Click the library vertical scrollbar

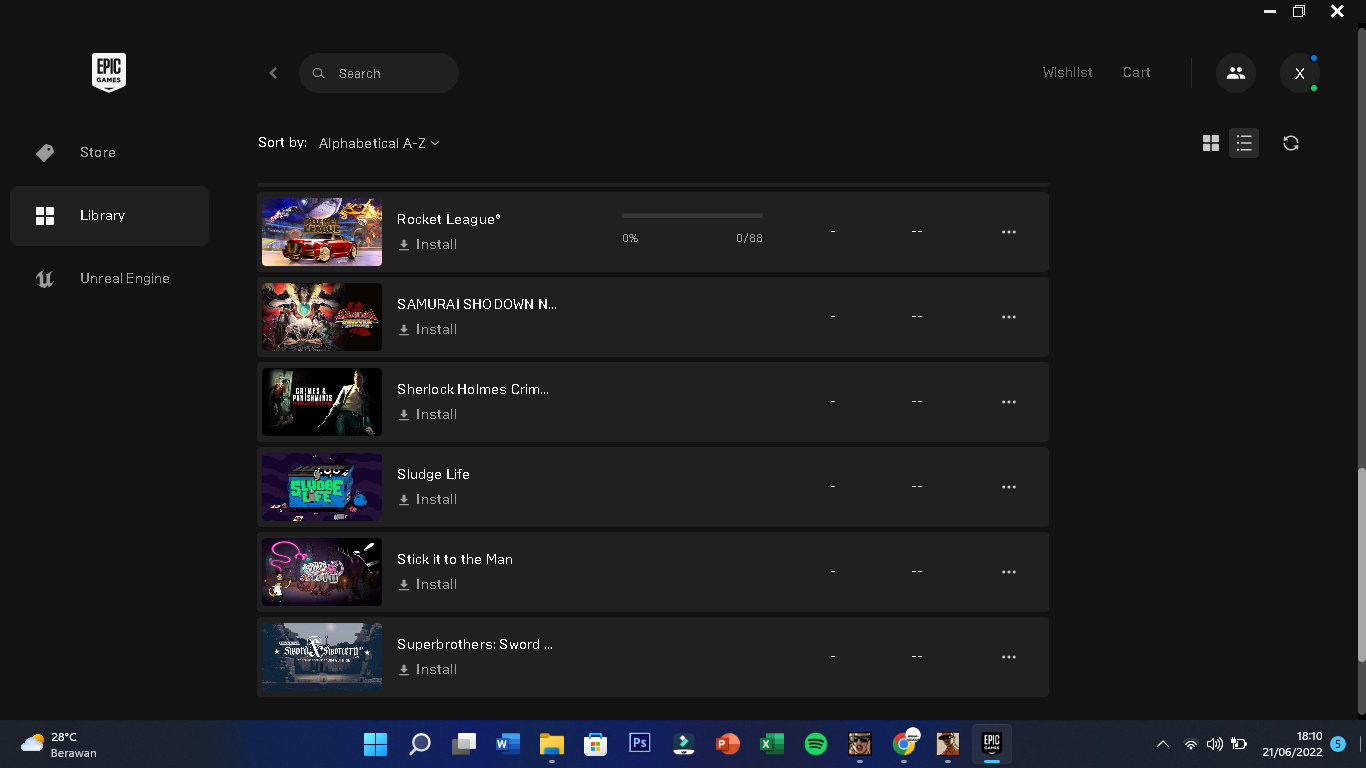click(x=1361, y=565)
